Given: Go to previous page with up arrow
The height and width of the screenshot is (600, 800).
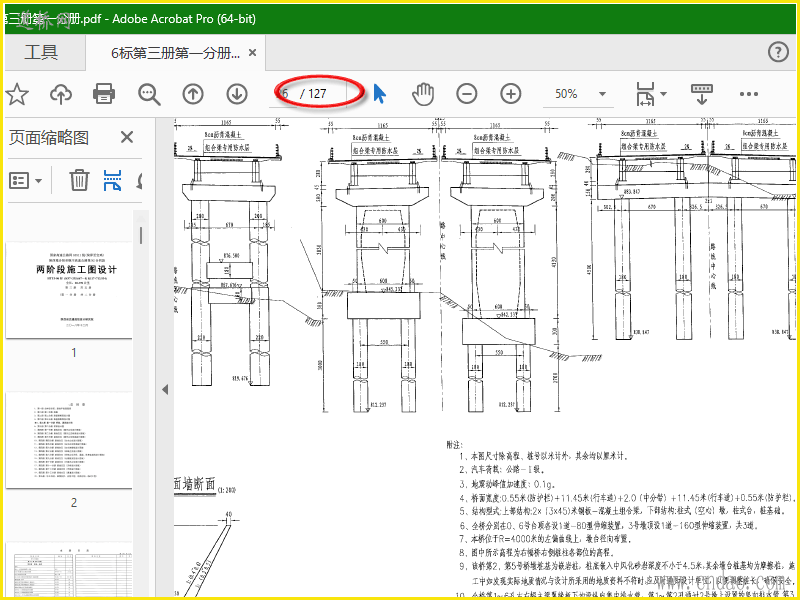Looking at the screenshot, I should [193, 94].
